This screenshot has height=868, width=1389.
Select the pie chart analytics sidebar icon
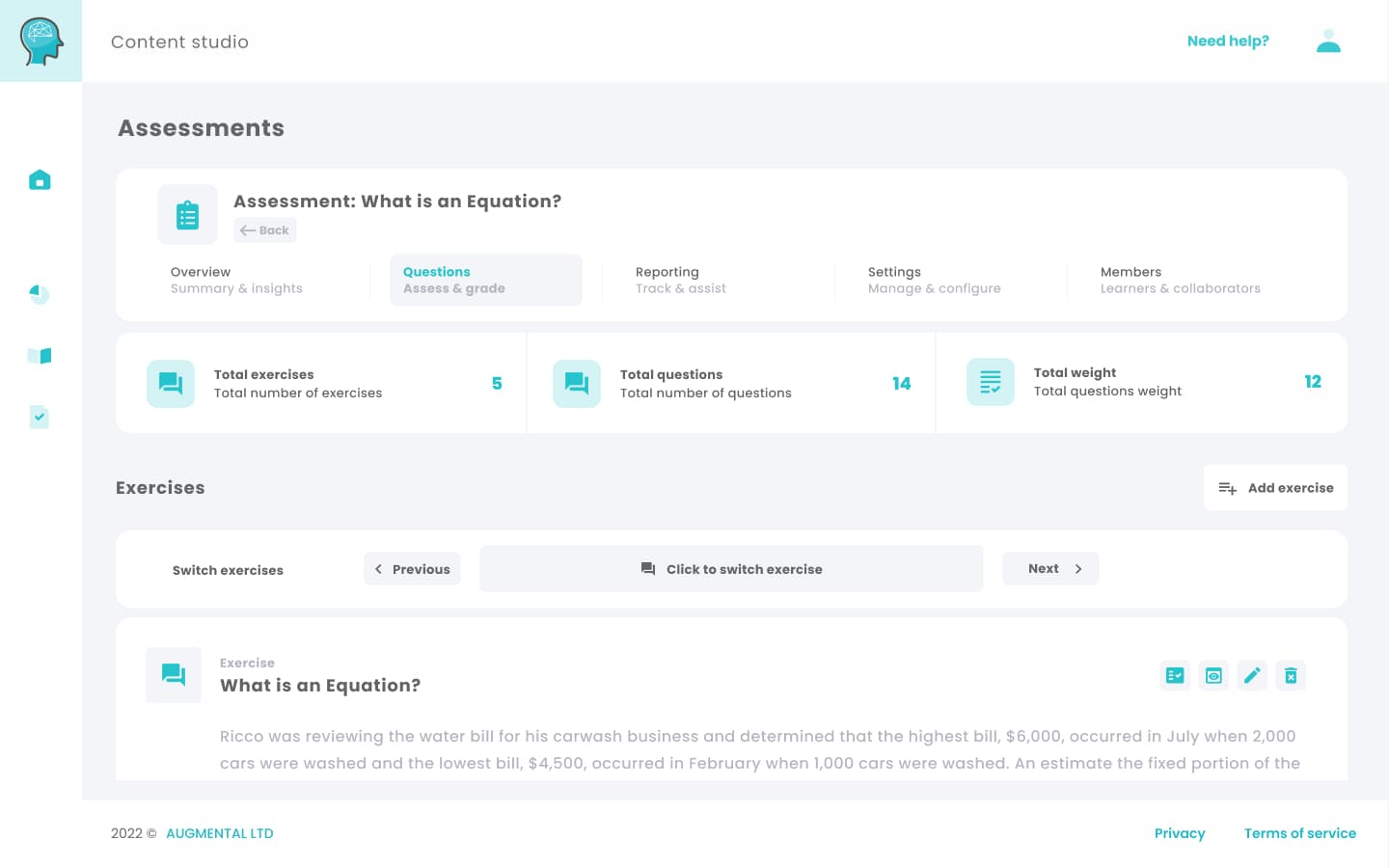coord(40,294)
